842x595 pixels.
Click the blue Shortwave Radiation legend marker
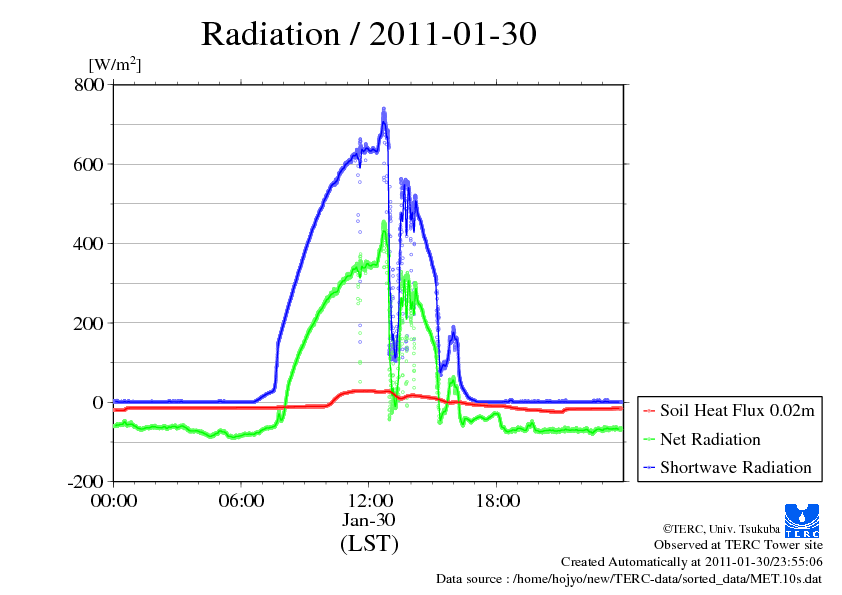[x=649, y=467]
